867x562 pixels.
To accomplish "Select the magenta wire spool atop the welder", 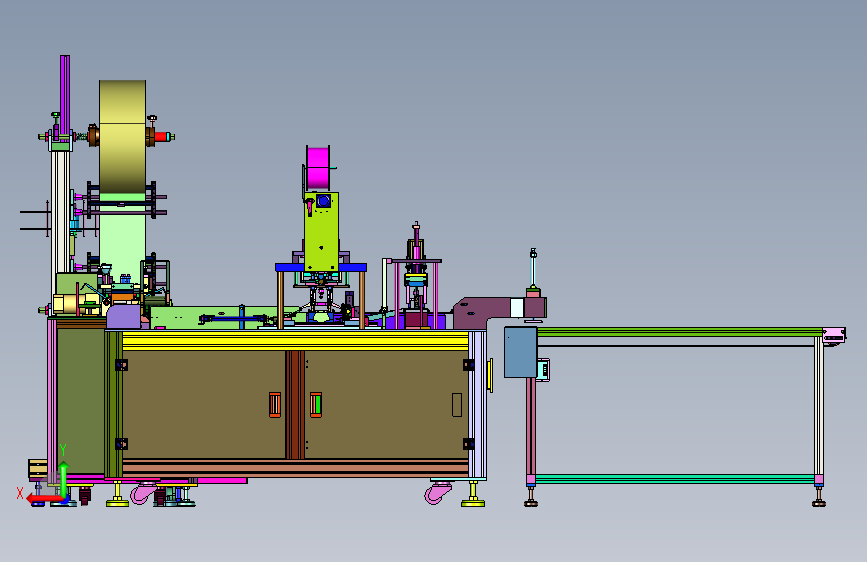I will click(x=317, y=168).
